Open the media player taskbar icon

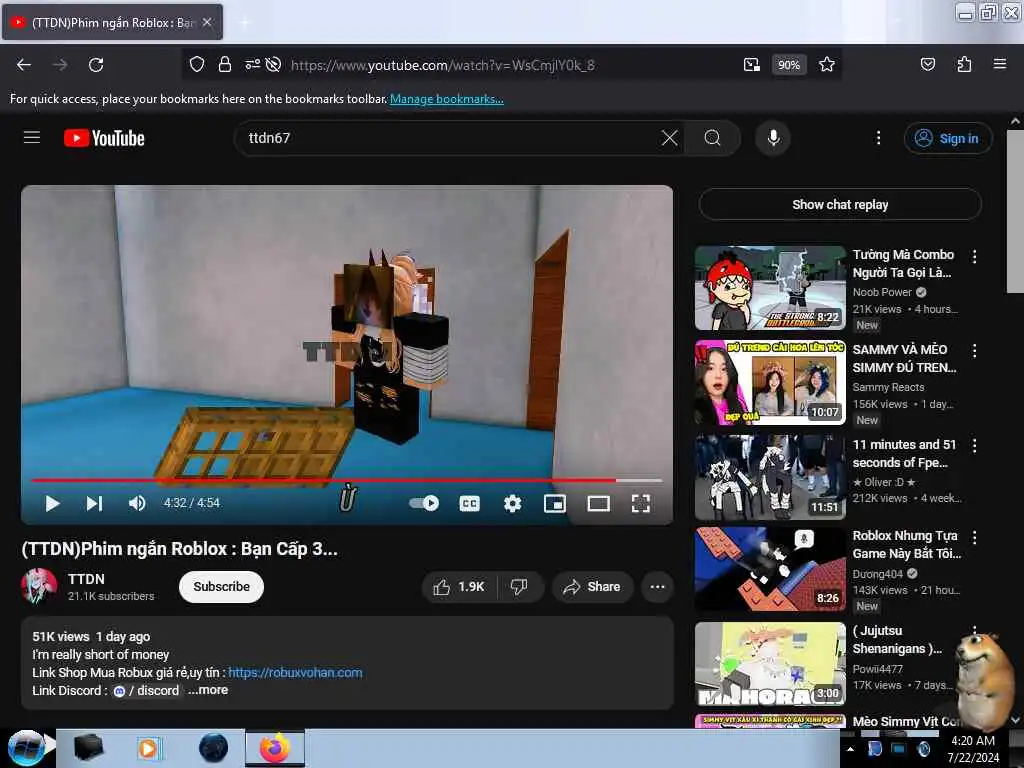pyautogui.click(x=148, y=748)
